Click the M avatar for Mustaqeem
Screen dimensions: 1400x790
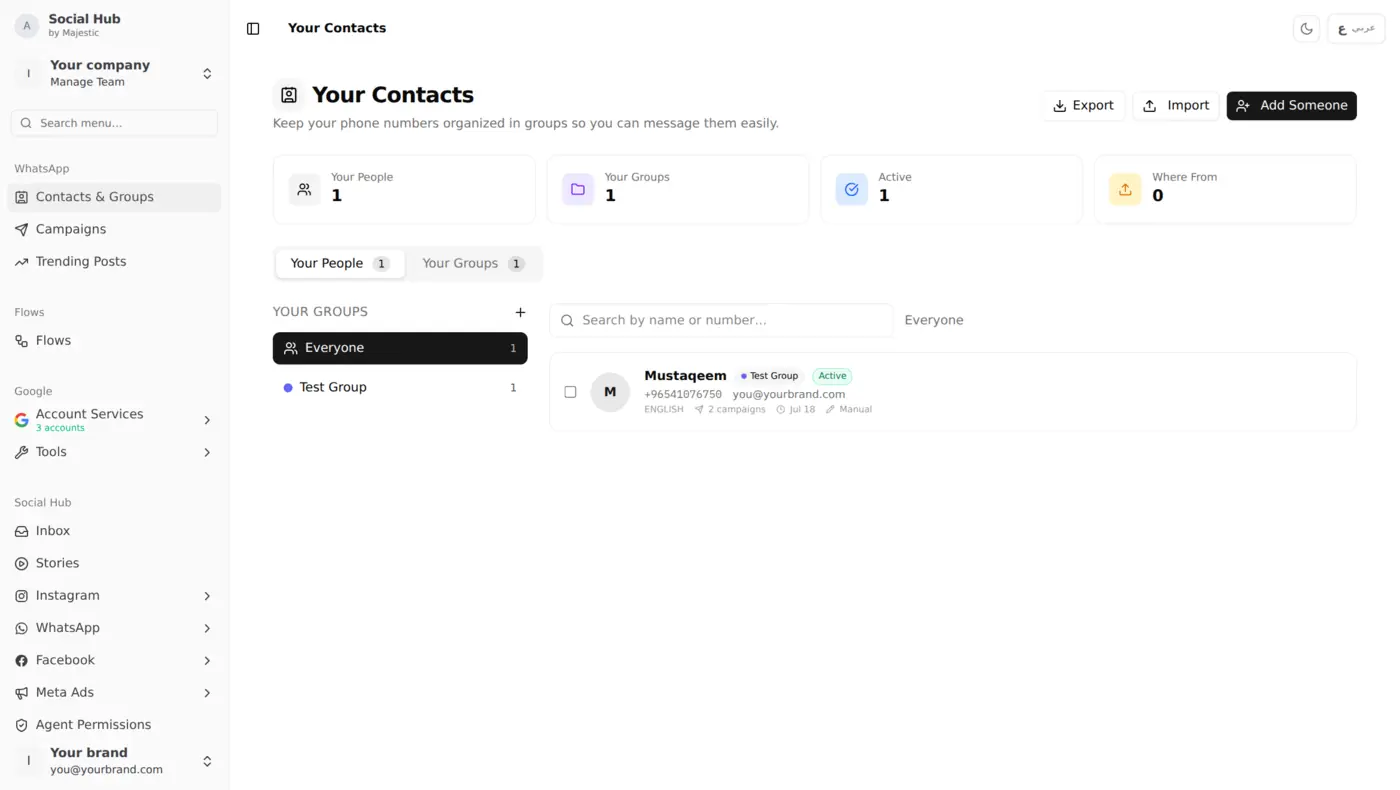pos(610,392)
